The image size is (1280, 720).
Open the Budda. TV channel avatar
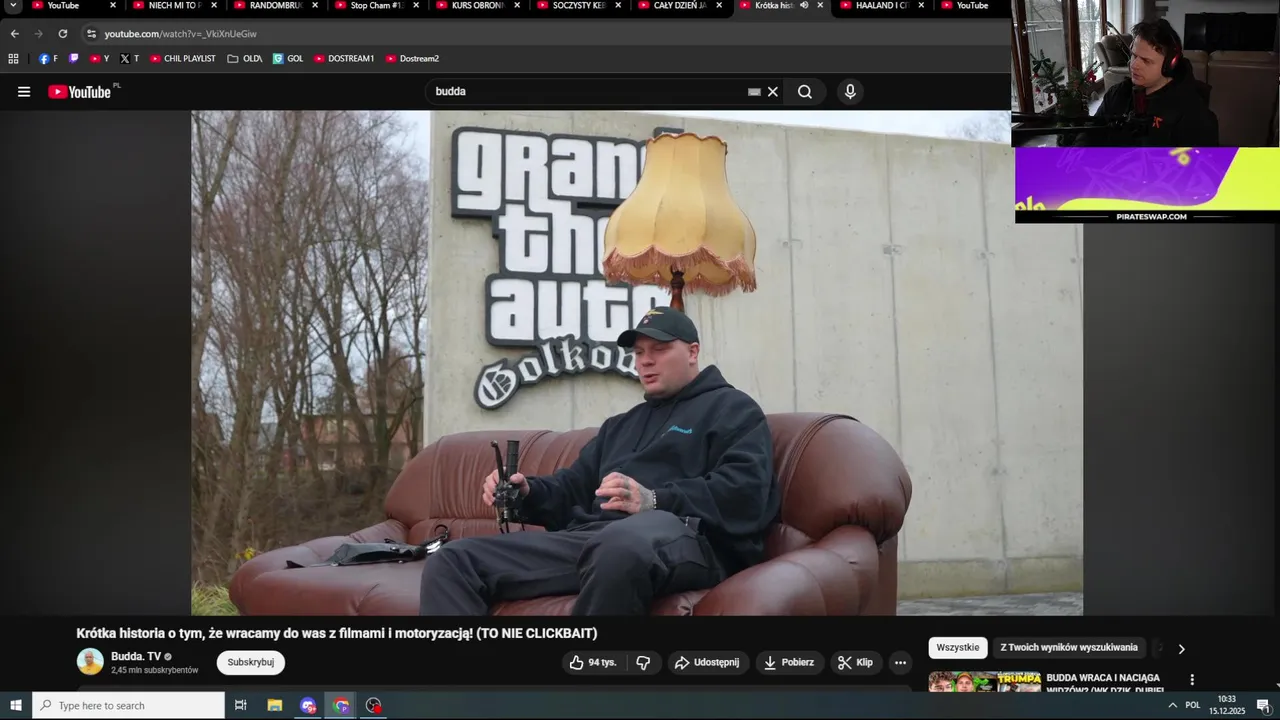coord(90,662)
